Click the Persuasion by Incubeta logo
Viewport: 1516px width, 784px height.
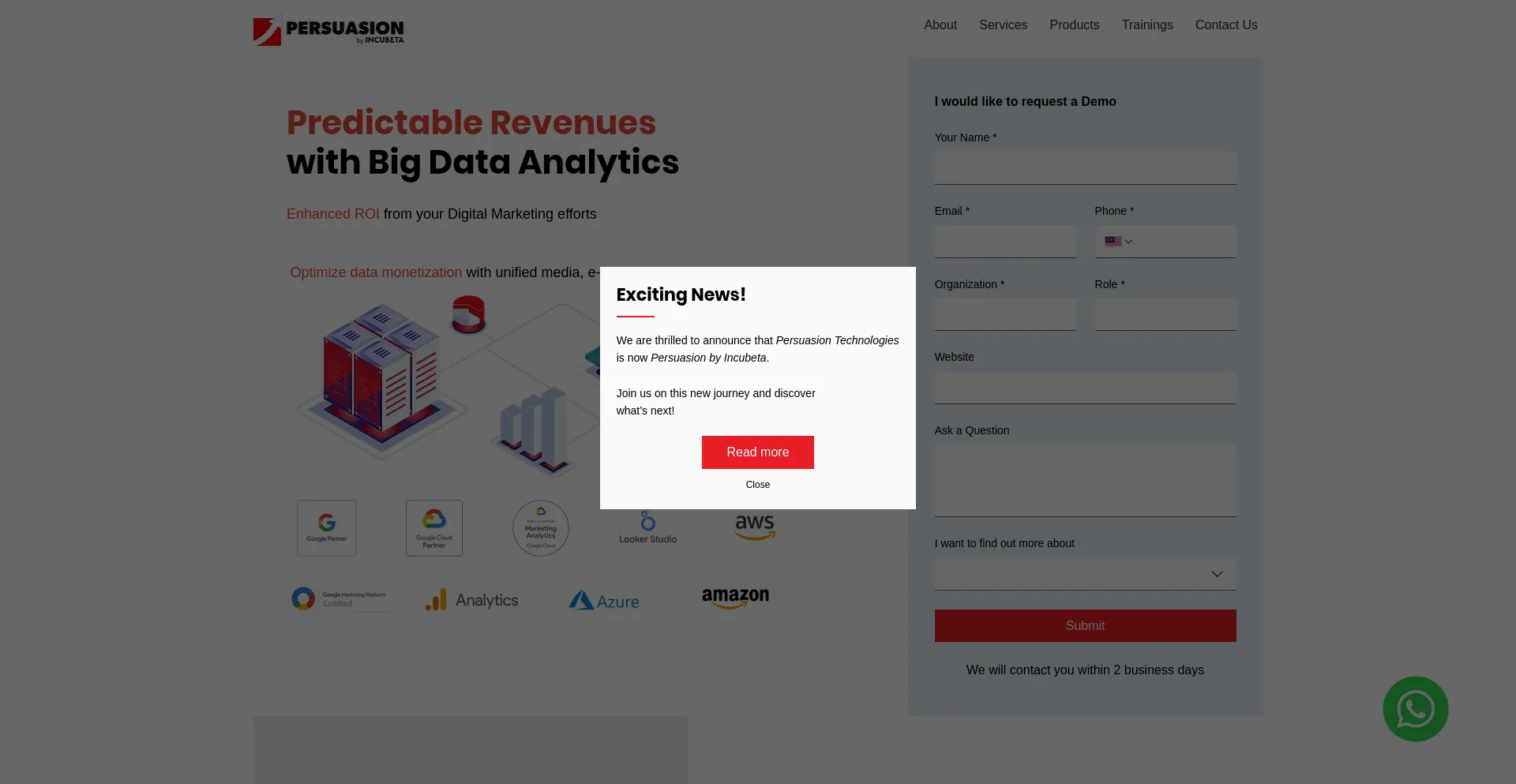pos(328,31)
